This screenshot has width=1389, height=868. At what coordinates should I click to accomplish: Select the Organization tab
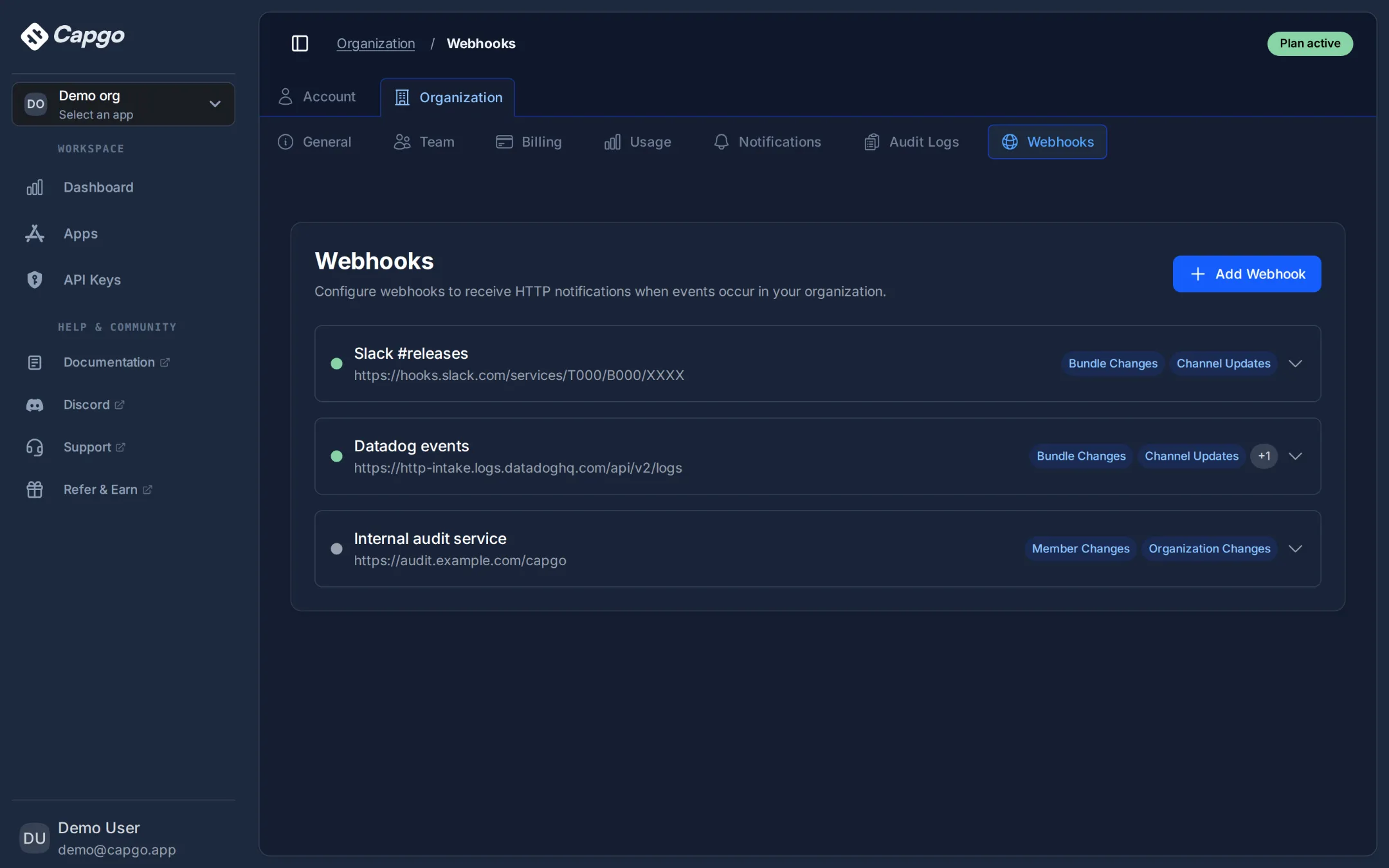pos(448,98)
